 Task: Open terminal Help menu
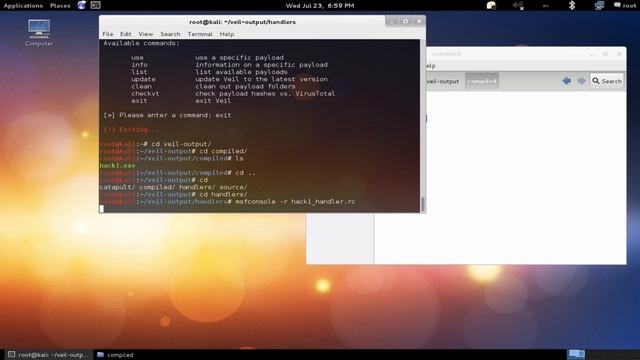click(227, 34)
